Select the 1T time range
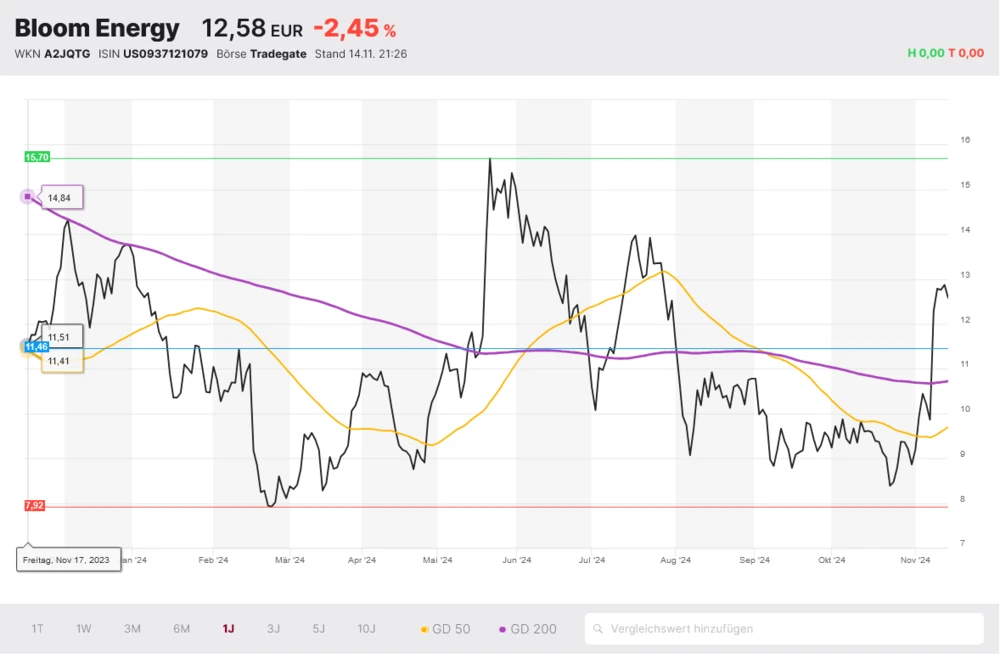Screen dimensions: 1000x664 [x=37, y=629]
